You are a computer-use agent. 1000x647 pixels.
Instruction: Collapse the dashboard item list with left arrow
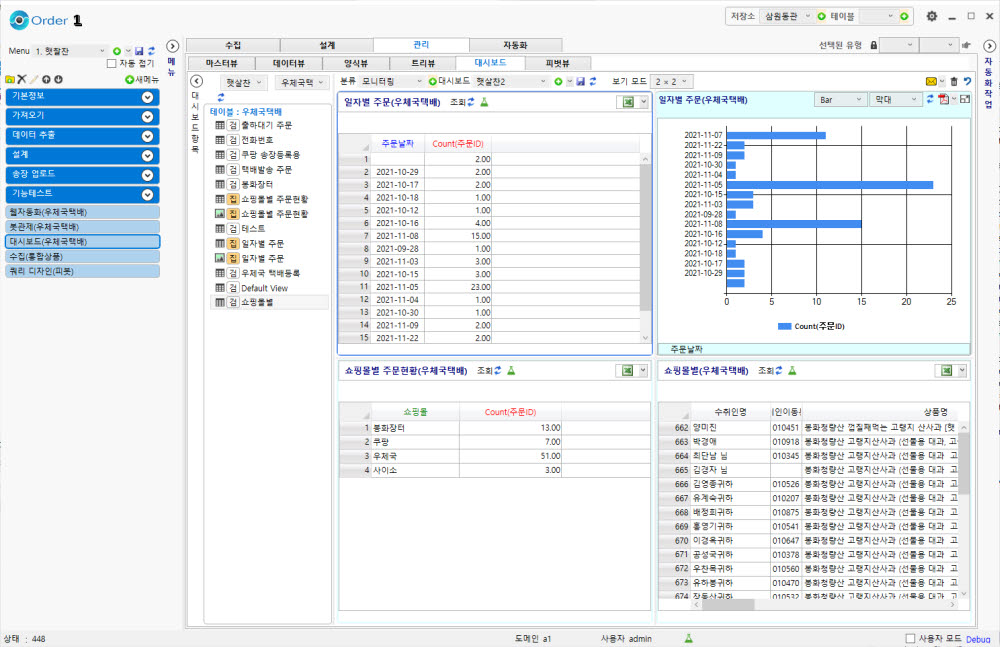(x=196, y=81)
